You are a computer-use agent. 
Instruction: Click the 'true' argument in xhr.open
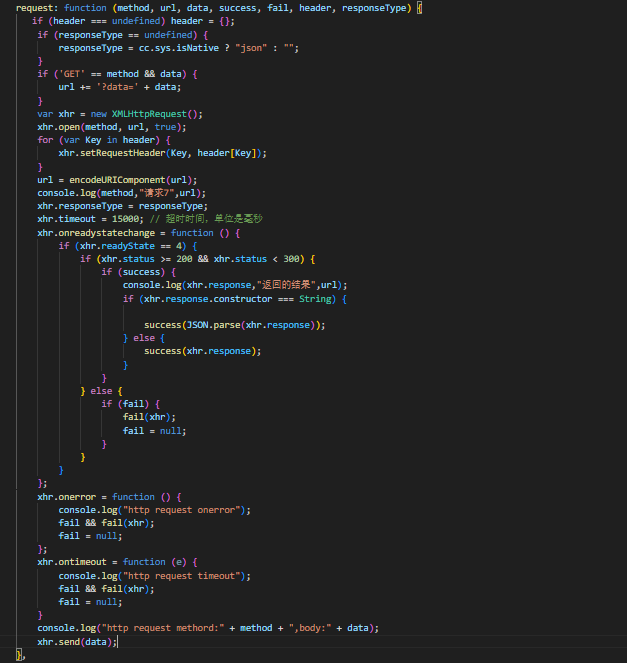165,127
